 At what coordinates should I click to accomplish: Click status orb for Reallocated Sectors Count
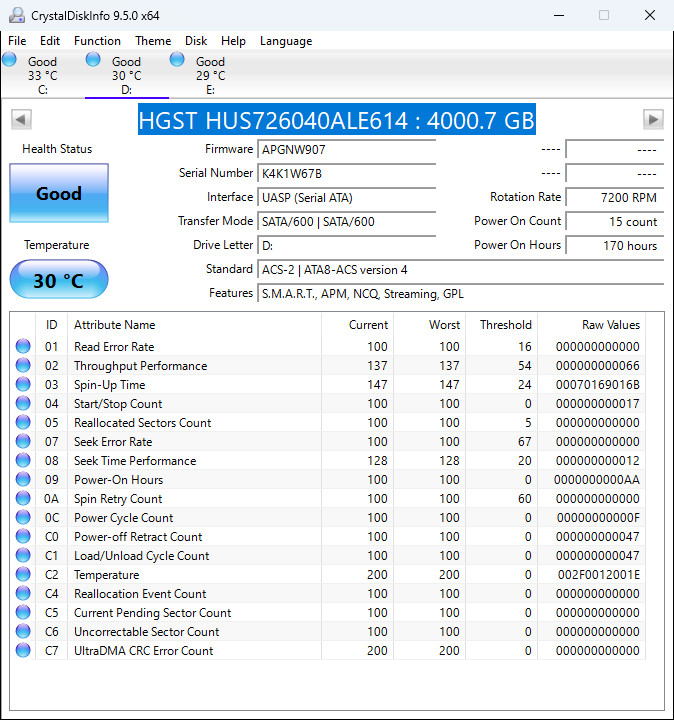[x=23, y=422]
